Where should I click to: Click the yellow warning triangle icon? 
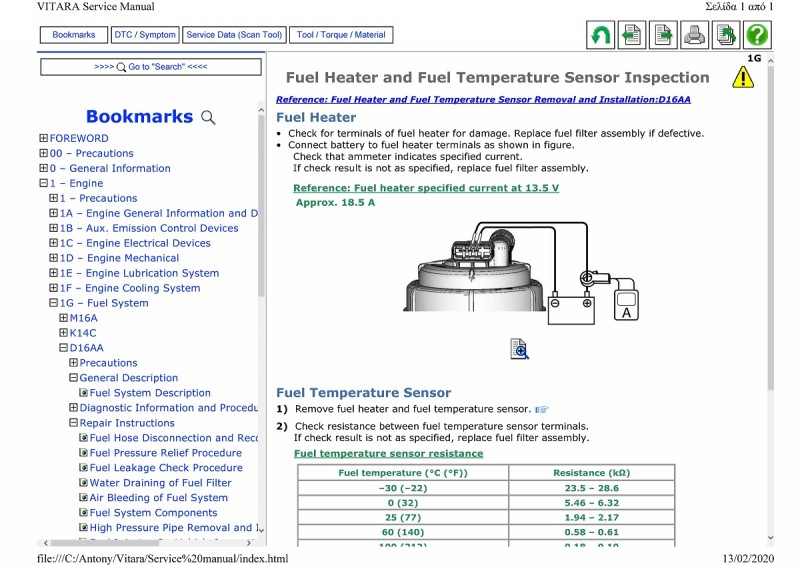743,78
